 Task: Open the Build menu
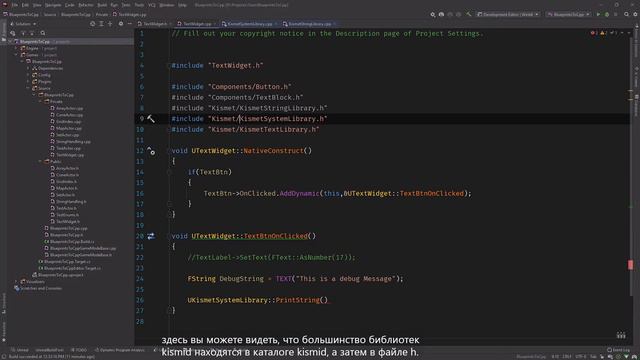click(x=102, y=5)
